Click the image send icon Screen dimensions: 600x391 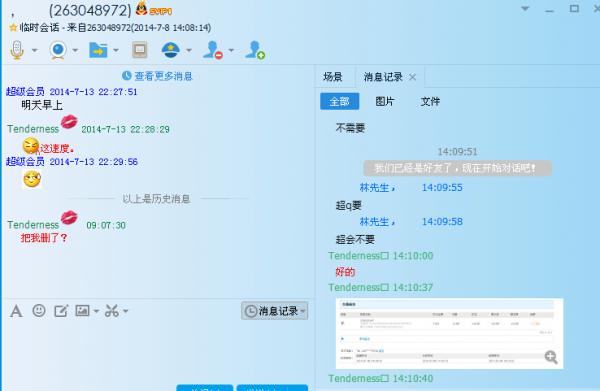pos(82,310)
